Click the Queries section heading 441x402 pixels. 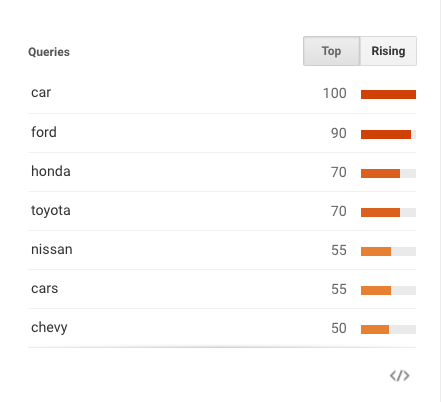(x=49, y=52)
